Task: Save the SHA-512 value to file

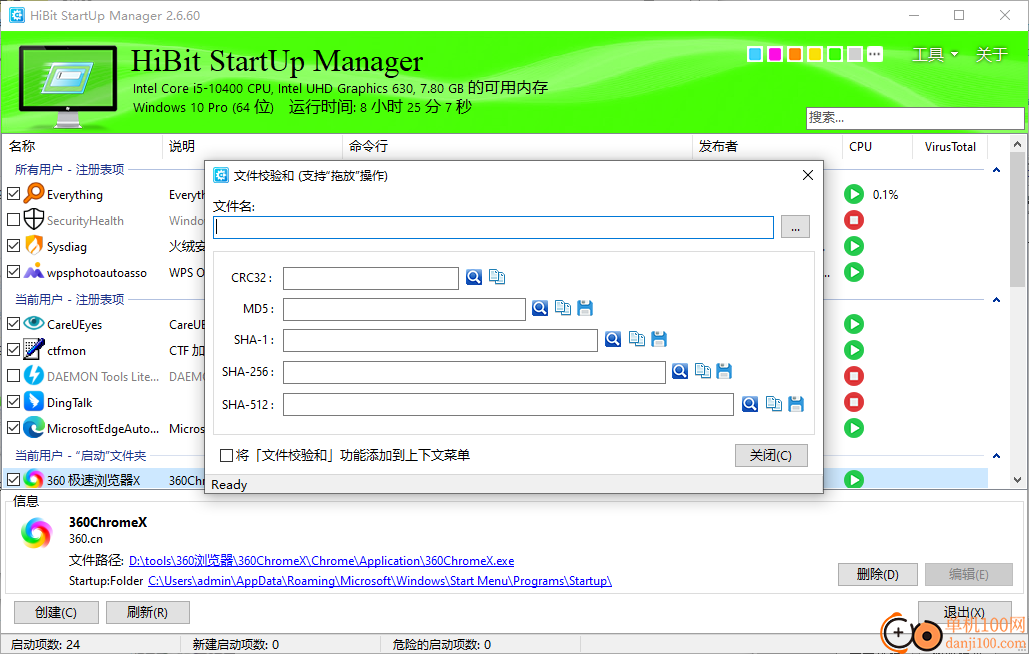Action: pyautogui.click(x=796, y=404)
